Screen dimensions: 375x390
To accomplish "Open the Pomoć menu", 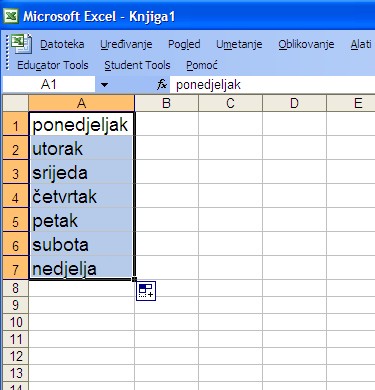I will (x=202, y=65).
